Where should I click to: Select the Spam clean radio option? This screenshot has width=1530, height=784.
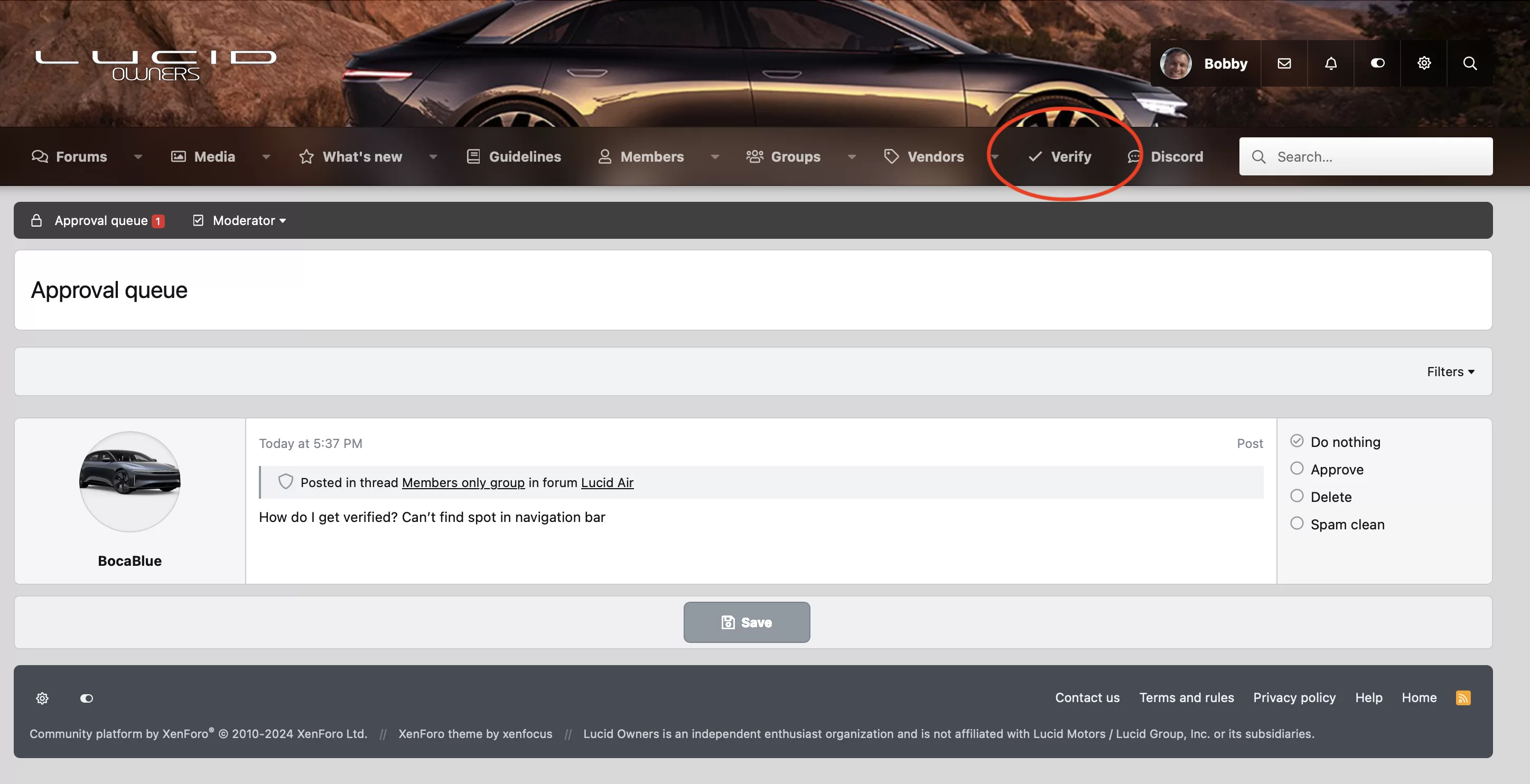coord(1297,523)
